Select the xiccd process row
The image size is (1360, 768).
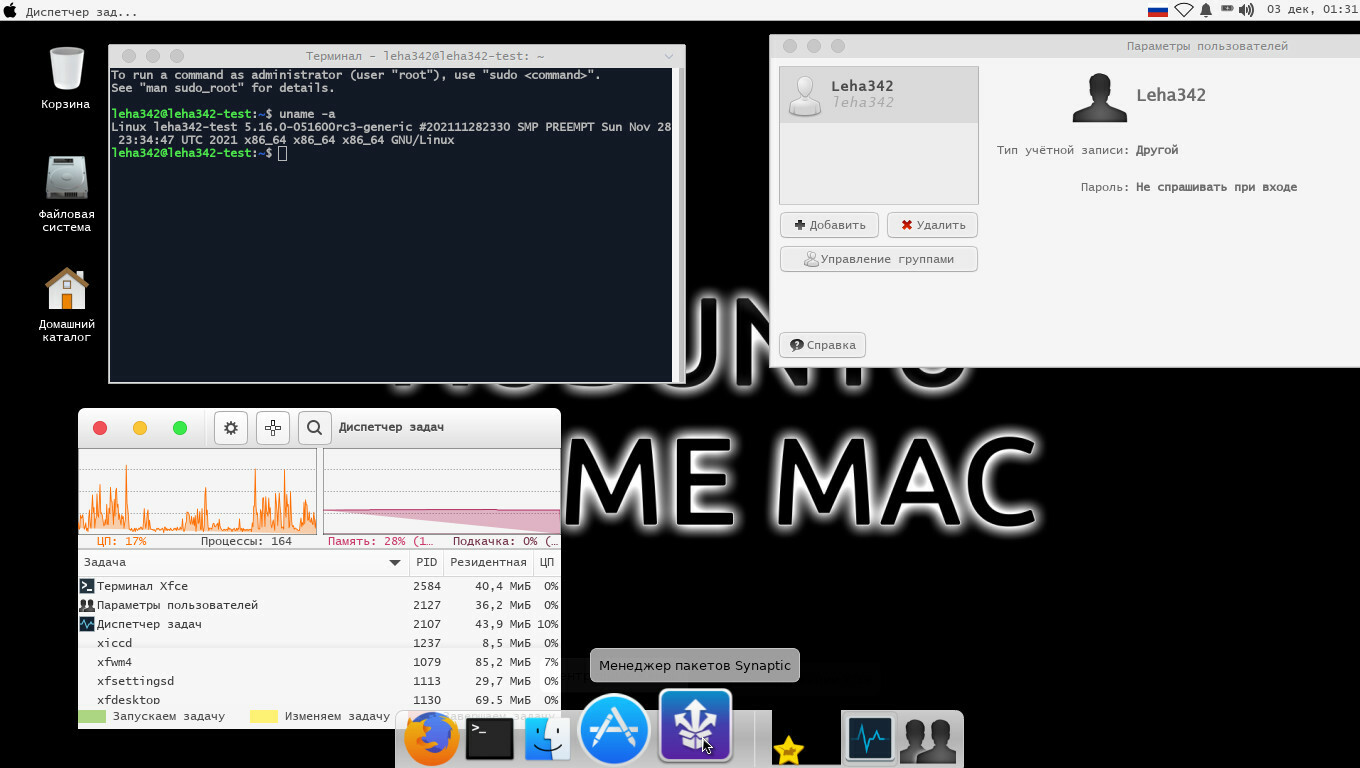(319, 643)
